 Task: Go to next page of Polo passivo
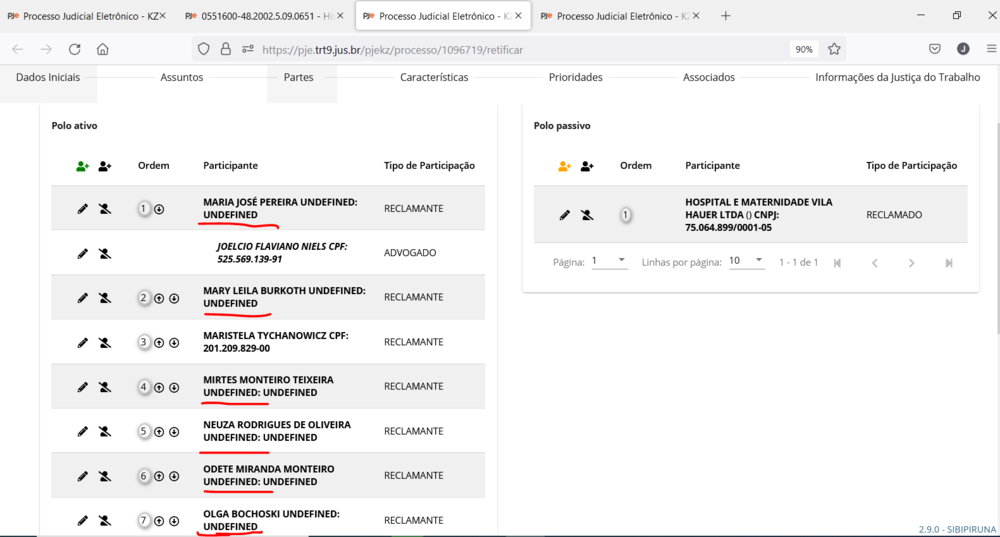click(911, 263)
